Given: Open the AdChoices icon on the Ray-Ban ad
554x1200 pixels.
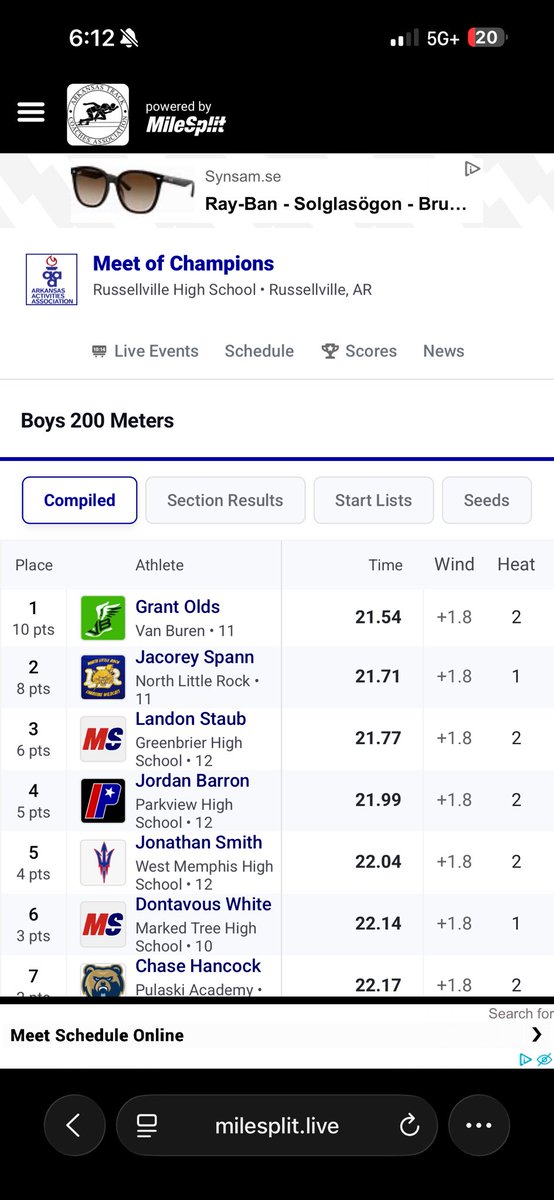Looking at the screenshot, I should click(473, 169).
